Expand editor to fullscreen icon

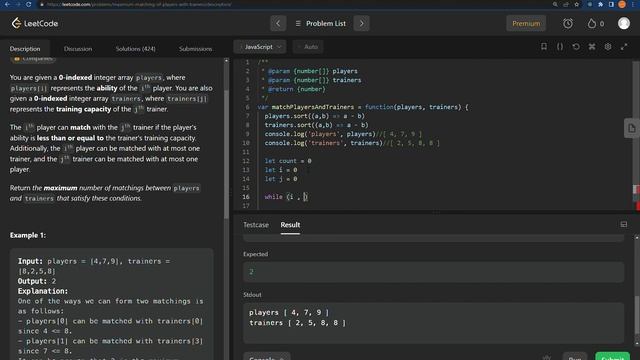tap(624, 47)
